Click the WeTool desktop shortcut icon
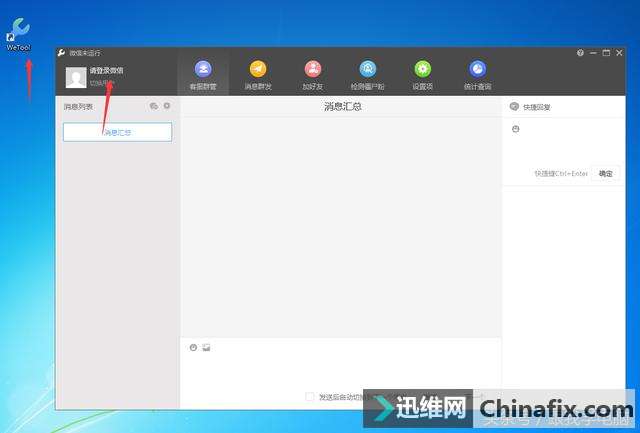Screen dimensions: 640x433 click(x=18, y=32)
